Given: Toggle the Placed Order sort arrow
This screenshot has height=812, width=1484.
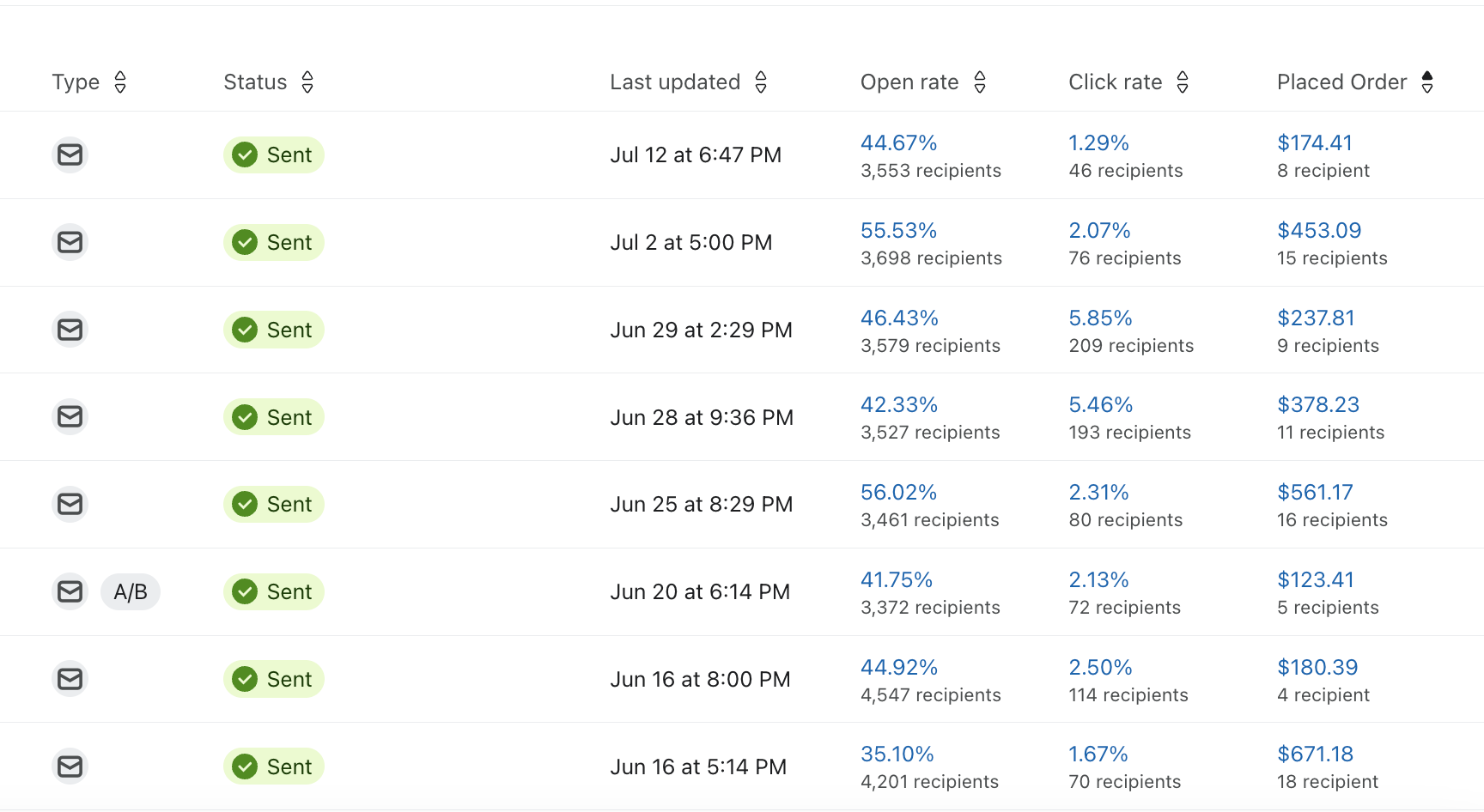Looking at the screenshot, I should [x=1427, y=82].
